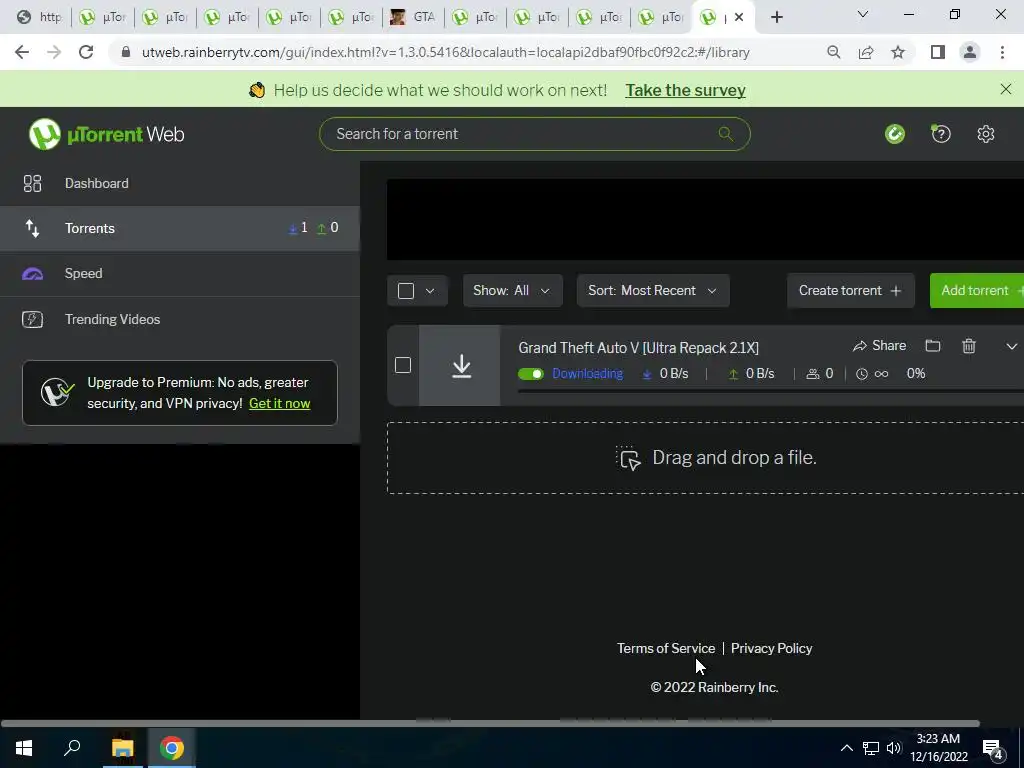Click the Add torrent button
This screenshot has height=768, width=1024.
(x=977, y=291)
